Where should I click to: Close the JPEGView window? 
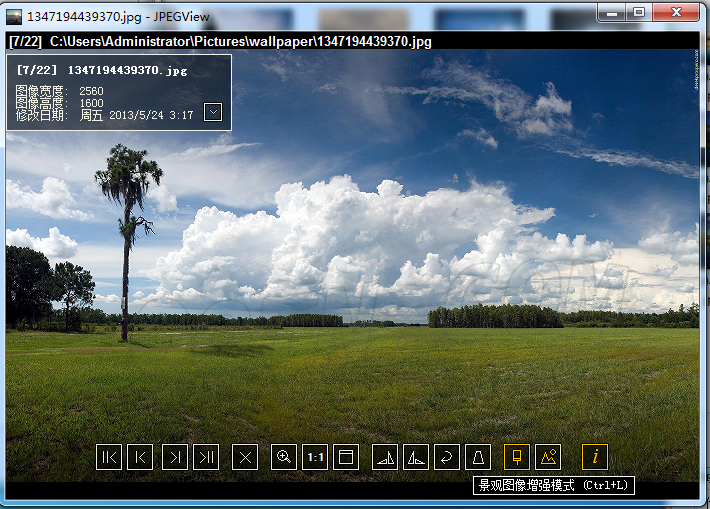(677, 11)
